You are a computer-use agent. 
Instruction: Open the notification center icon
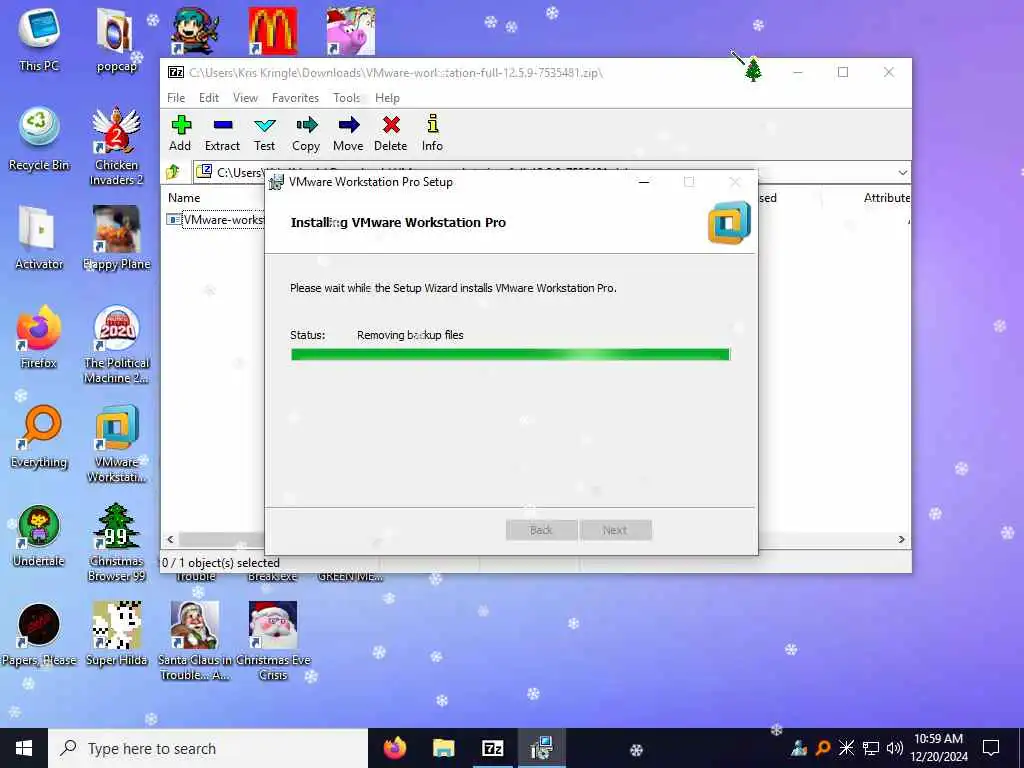pos(991,748)
